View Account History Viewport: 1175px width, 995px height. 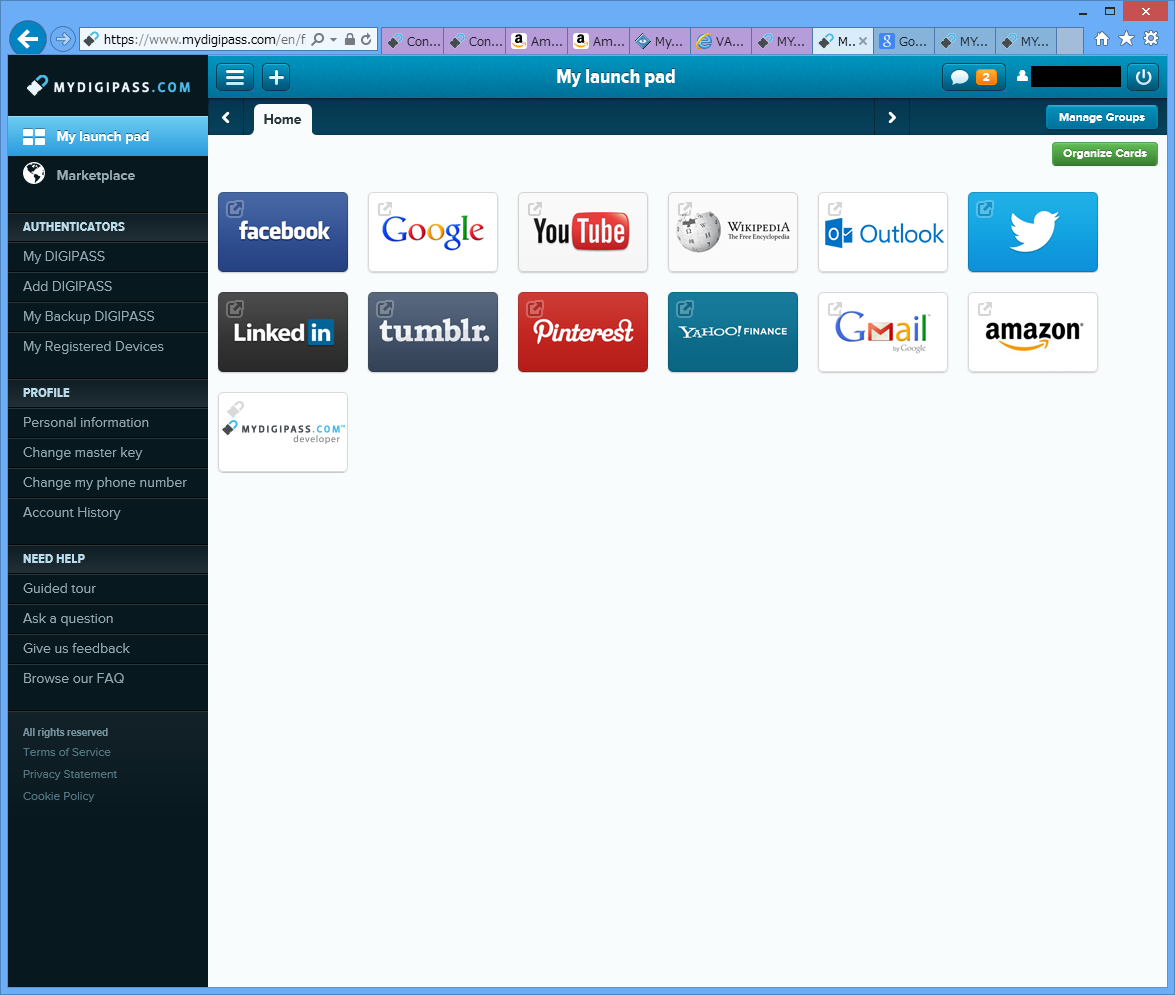tap(108, 512)
